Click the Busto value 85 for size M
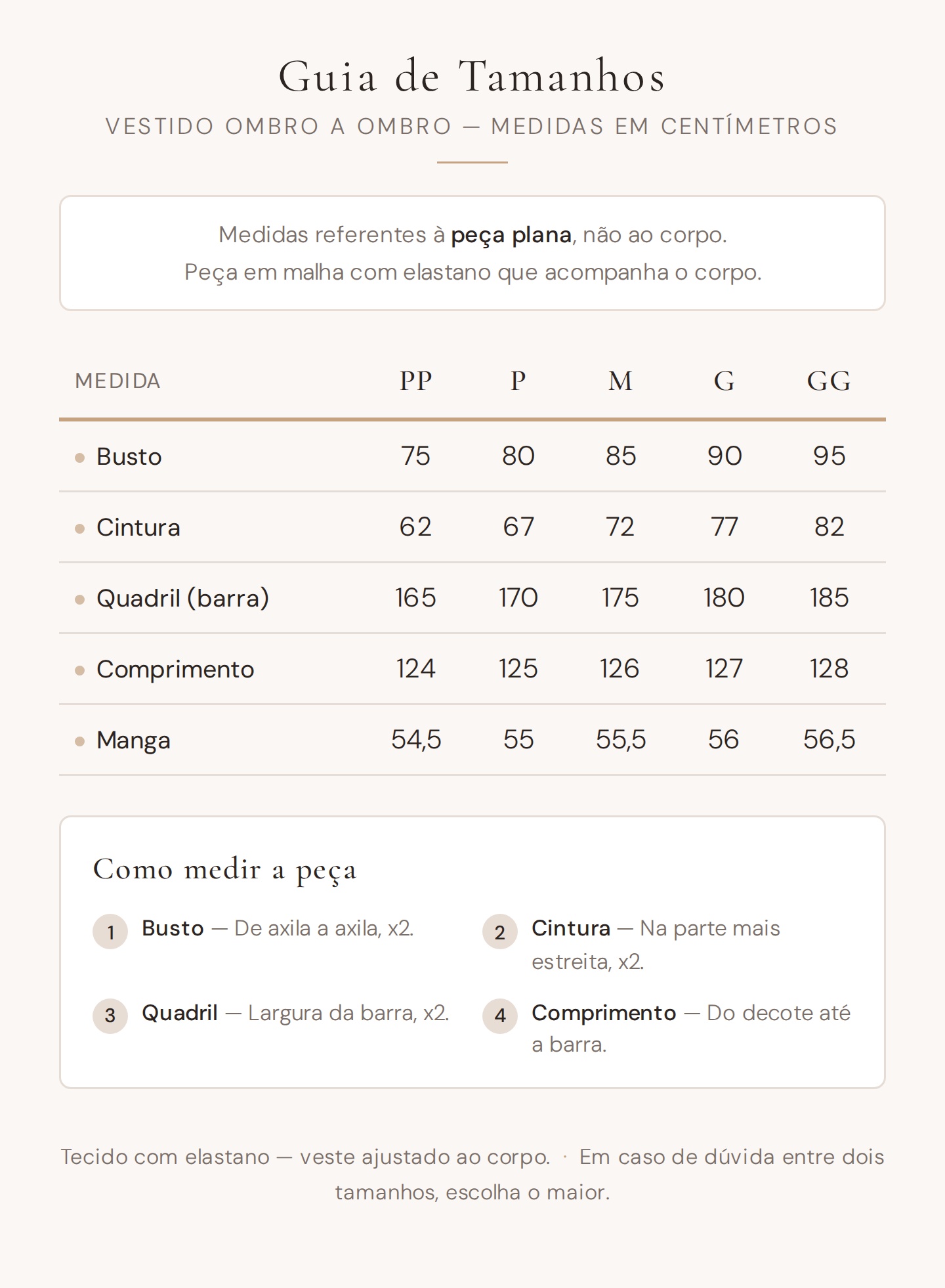 pyautogui.click(x=621, y=456)
